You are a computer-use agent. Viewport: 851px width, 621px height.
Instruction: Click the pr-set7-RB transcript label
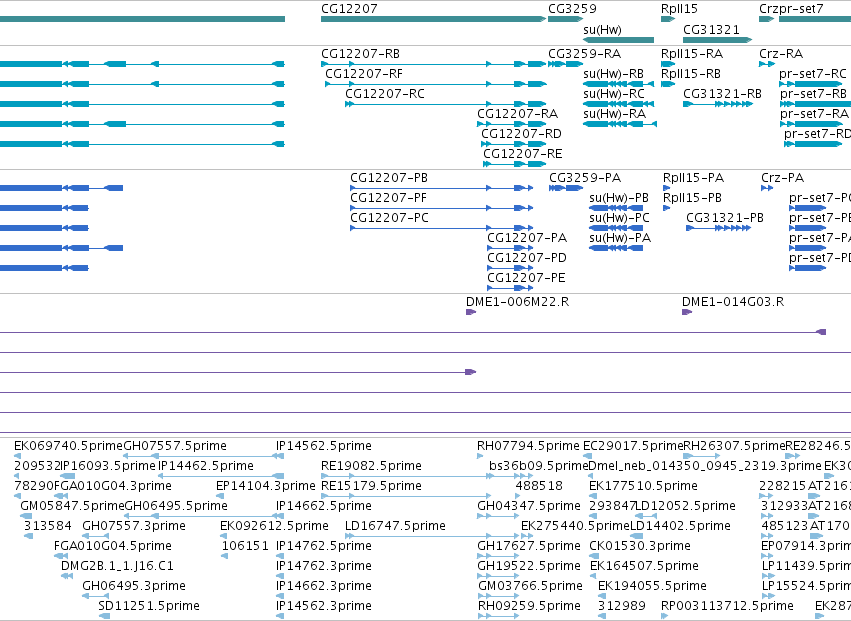click(x=814, y=94)
